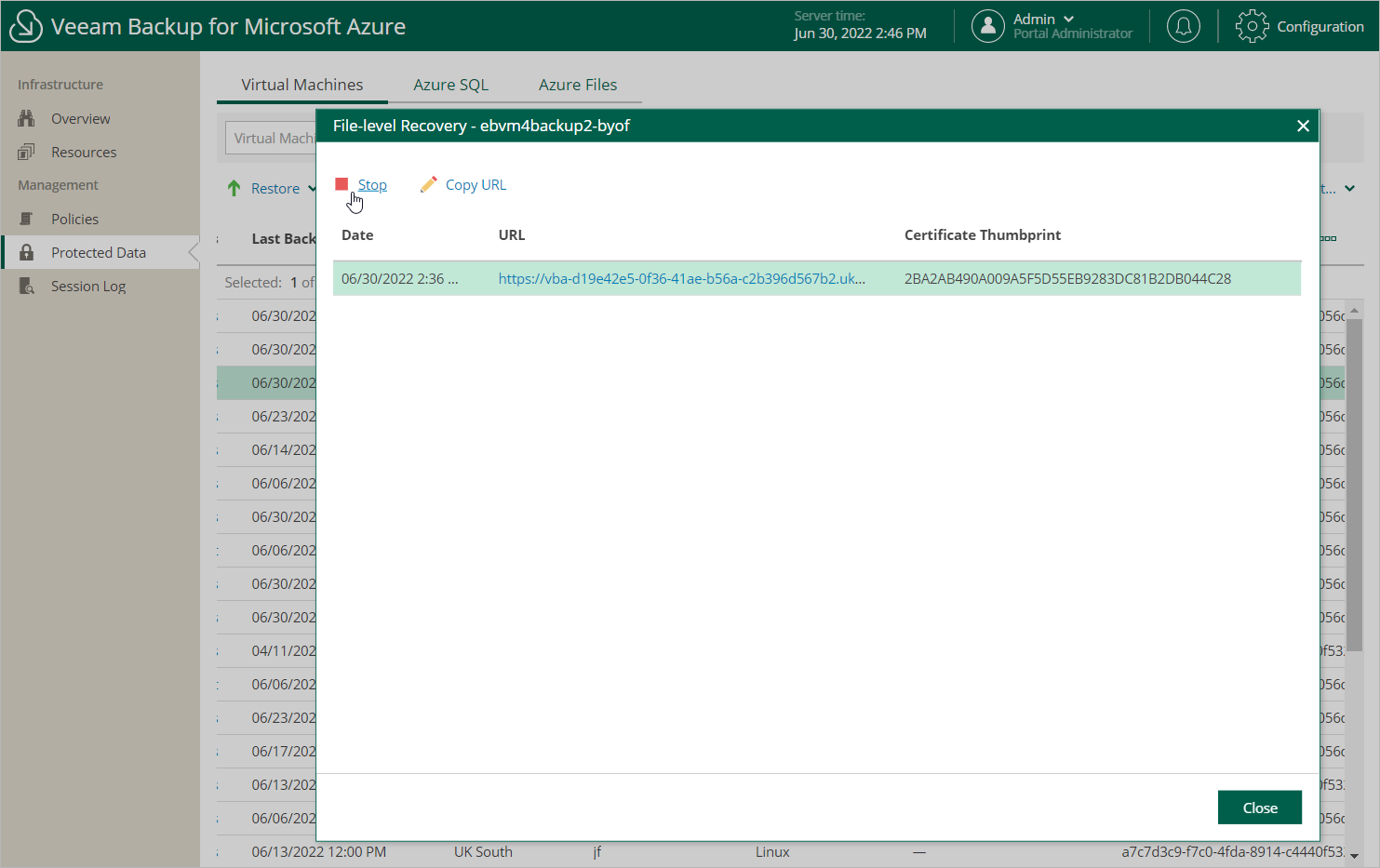The image size is (1380, 868).
Task: Open notifications bell icon
Action: [x=1183, y=26]
